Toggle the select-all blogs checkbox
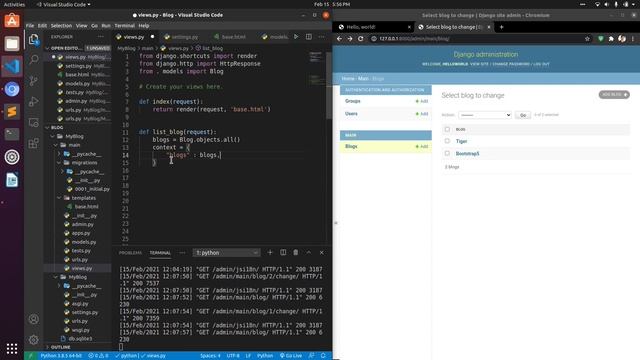640x360 pixels. (447, 129)
